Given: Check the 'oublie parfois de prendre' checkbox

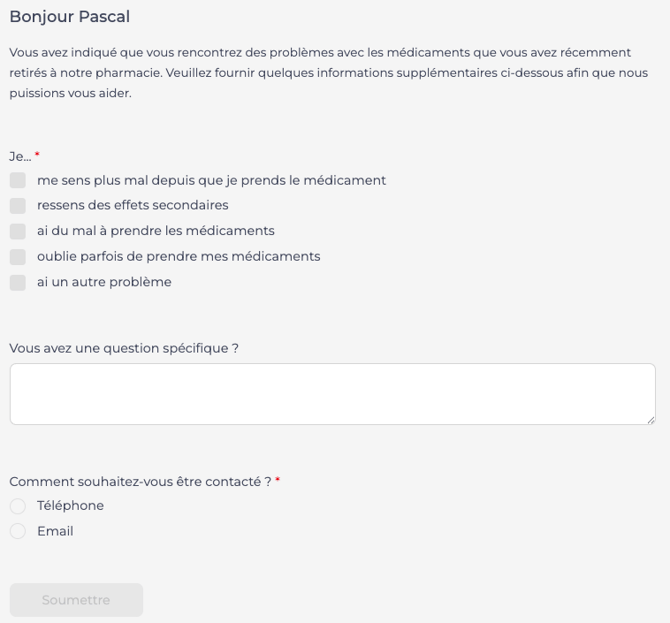Looking at the screenshot, I should [18, 257].
